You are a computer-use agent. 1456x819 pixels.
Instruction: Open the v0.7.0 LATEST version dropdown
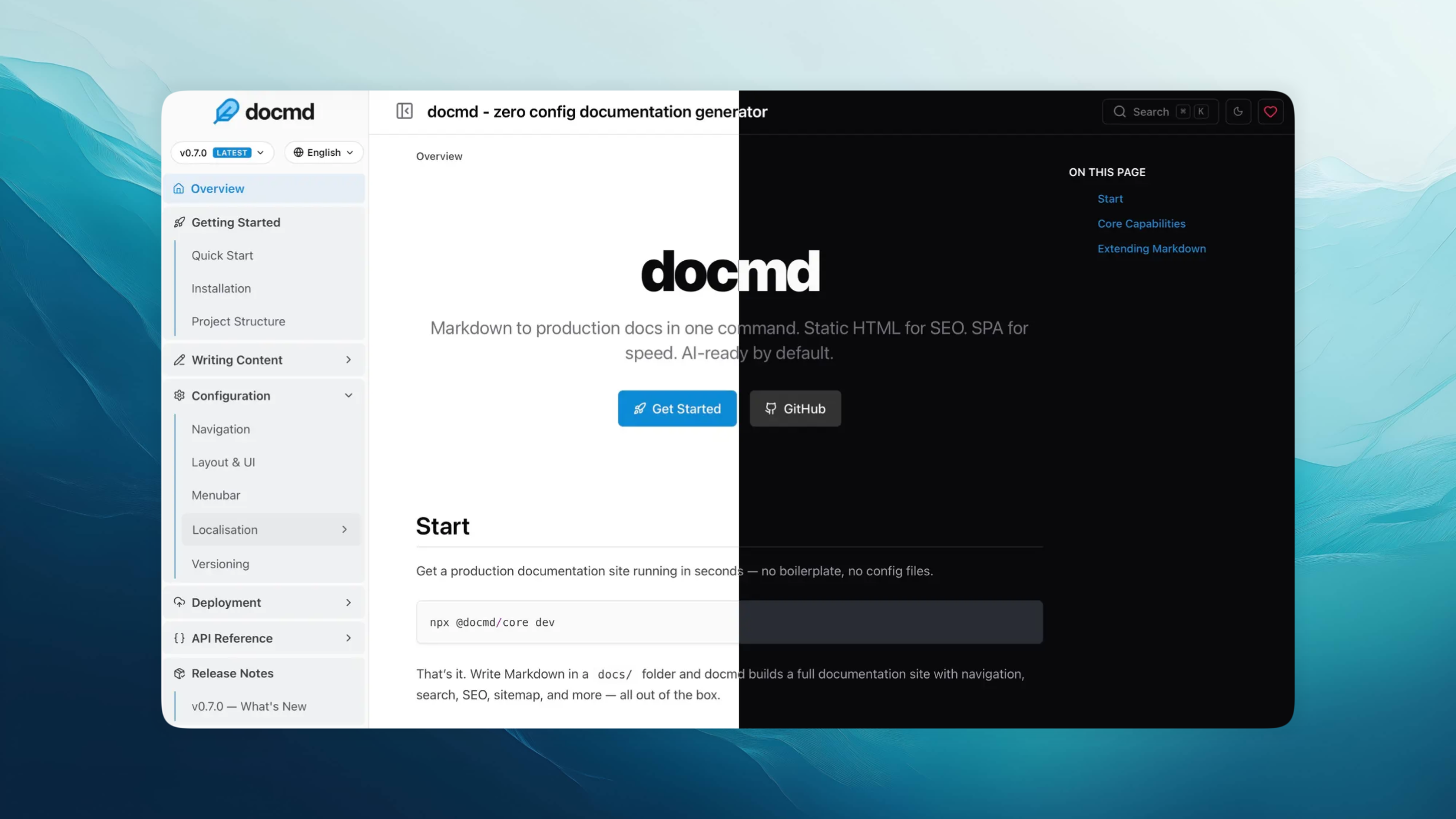222,152
